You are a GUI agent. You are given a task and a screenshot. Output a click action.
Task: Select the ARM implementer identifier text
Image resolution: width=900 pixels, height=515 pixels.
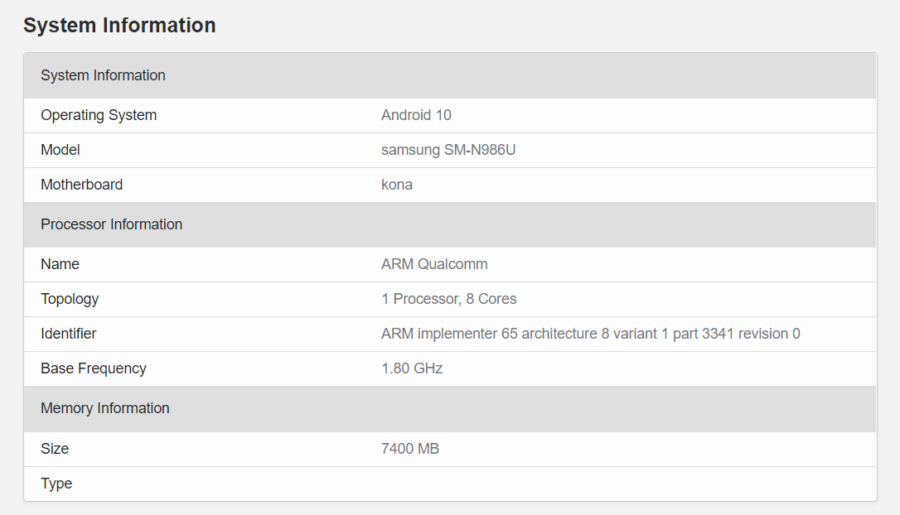[590, 334]
